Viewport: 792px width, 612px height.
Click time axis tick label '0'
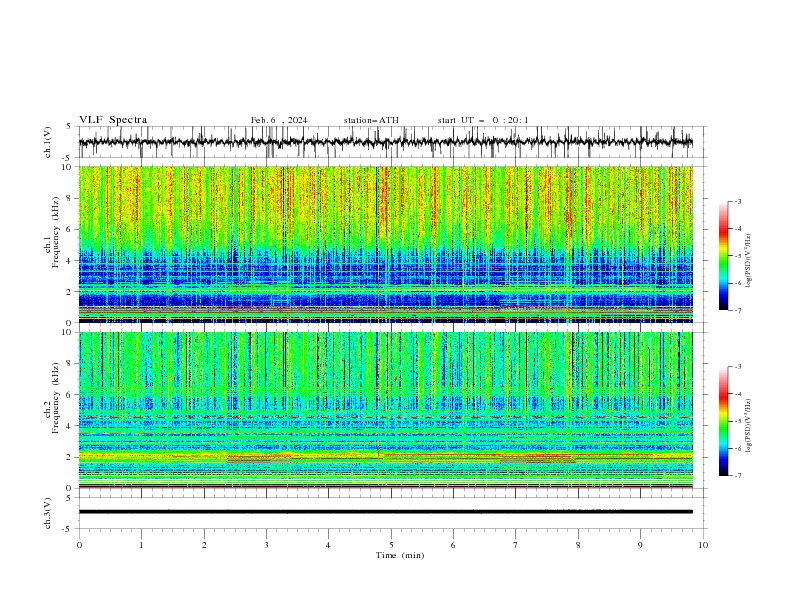[79, 545]
